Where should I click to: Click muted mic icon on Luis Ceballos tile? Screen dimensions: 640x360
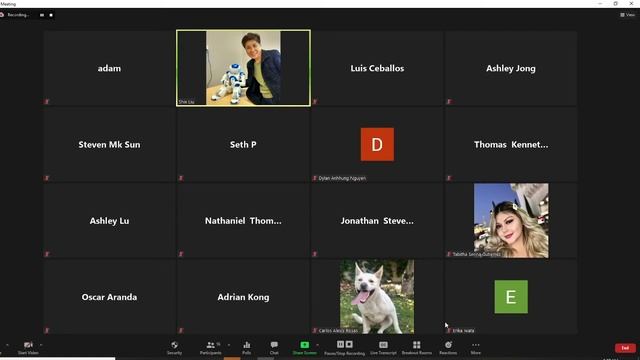[x=315, y=102]
